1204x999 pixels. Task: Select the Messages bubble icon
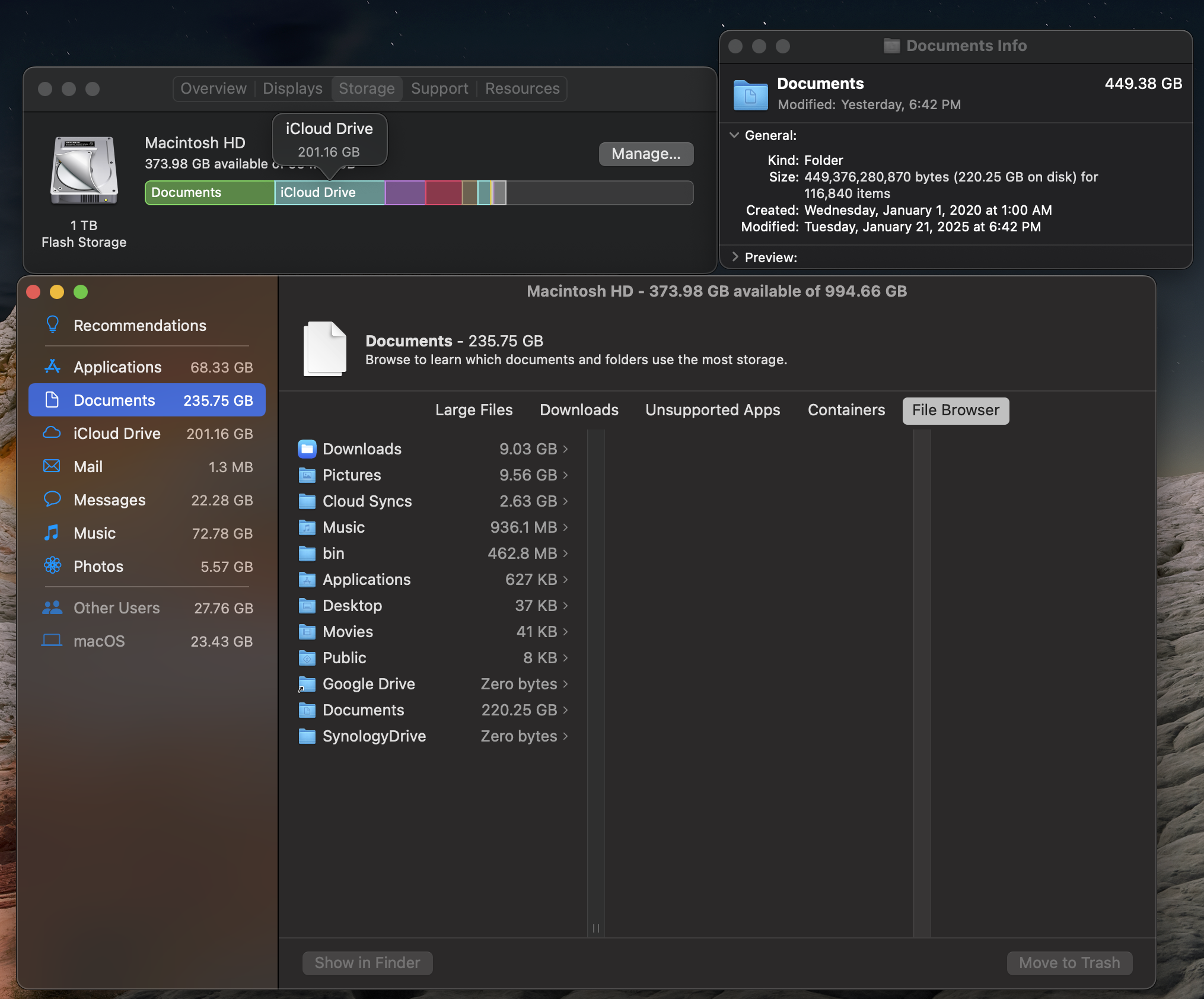pyautogui.click(x=52, y=499)
